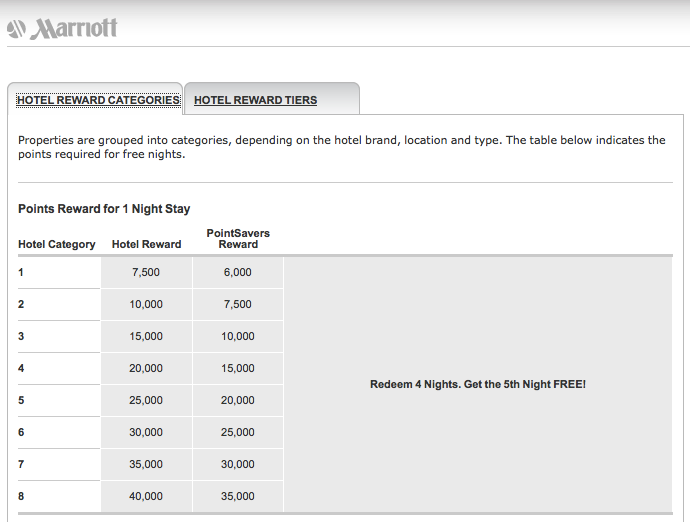Select the PointSavers Reward cell for category 3

[238, 336]
